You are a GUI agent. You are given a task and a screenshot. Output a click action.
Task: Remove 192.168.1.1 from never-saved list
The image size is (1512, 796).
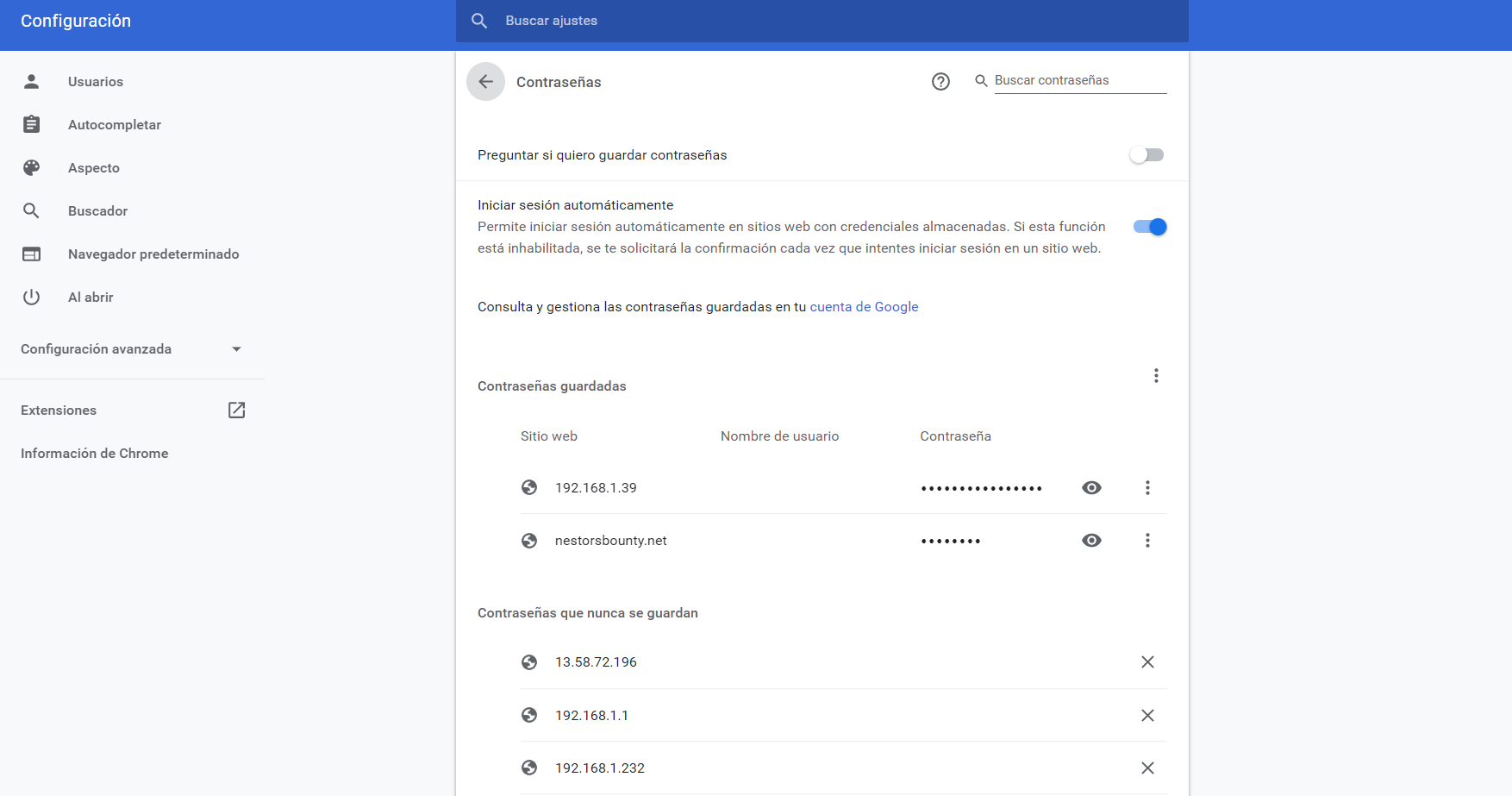pyautogui.click(x=1147, y=715)
